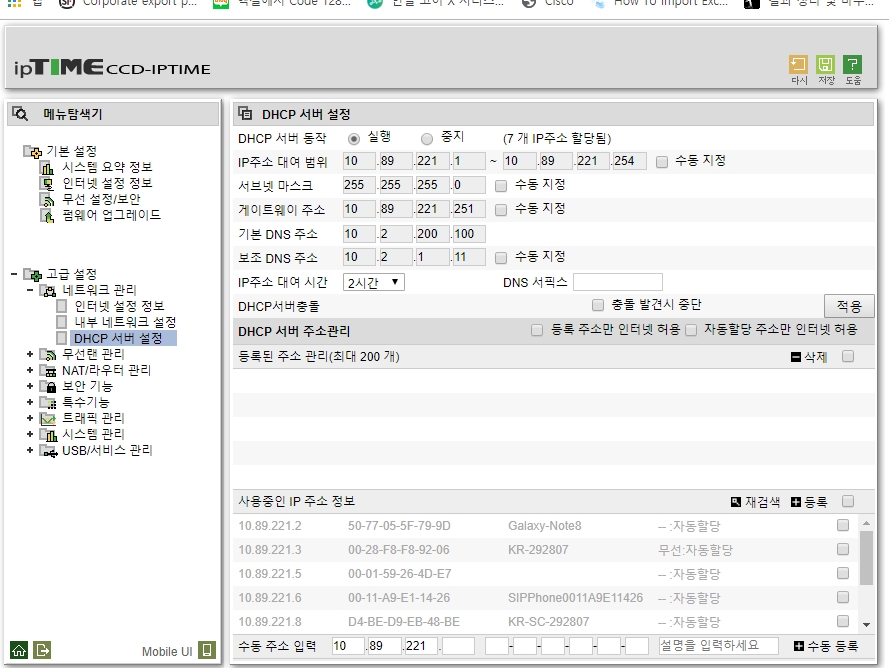Select the 중지 radio button
The height and width of the screenshot is (668, 889).
(427, 138)
